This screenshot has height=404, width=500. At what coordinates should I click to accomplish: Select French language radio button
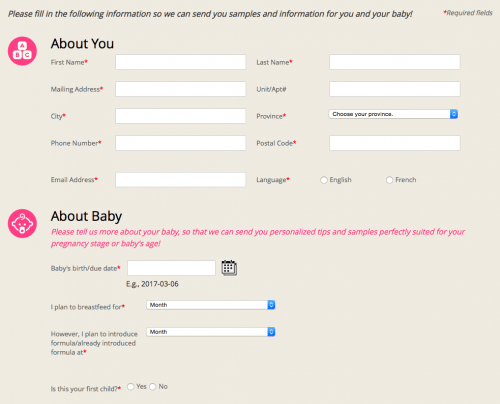click(x=389, y=180)
